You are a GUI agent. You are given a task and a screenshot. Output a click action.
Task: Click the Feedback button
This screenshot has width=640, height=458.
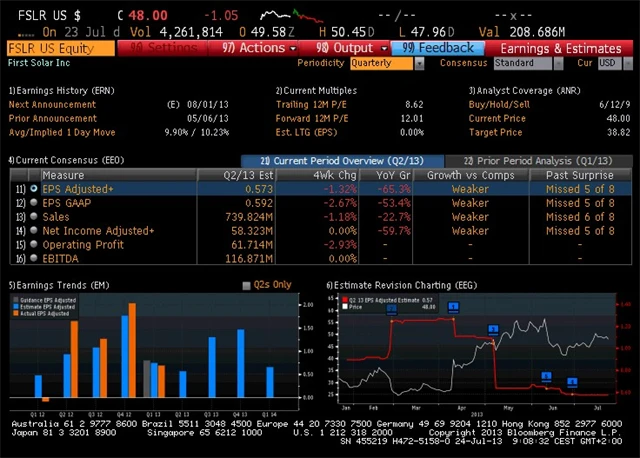pyautogui.click(x=439, y=48)
